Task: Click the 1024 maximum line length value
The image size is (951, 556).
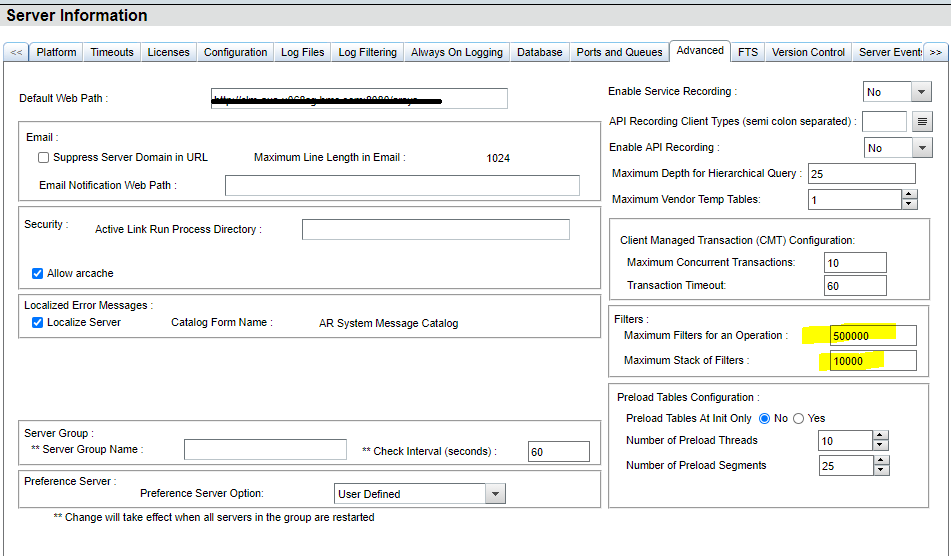Action: (x=498, y=158)
